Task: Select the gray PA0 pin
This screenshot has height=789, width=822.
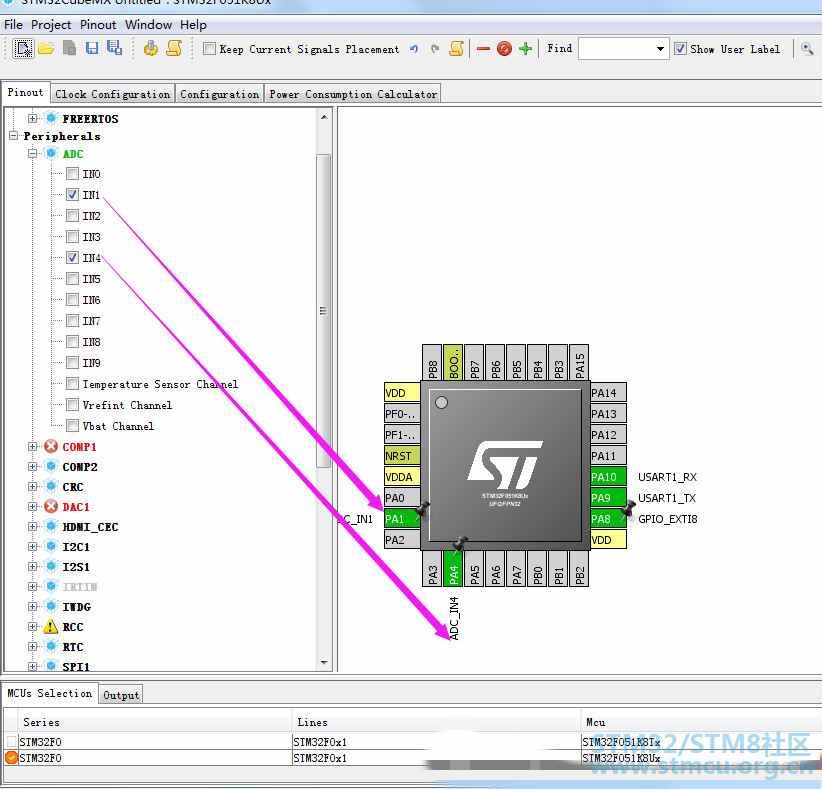Action: 402,498
